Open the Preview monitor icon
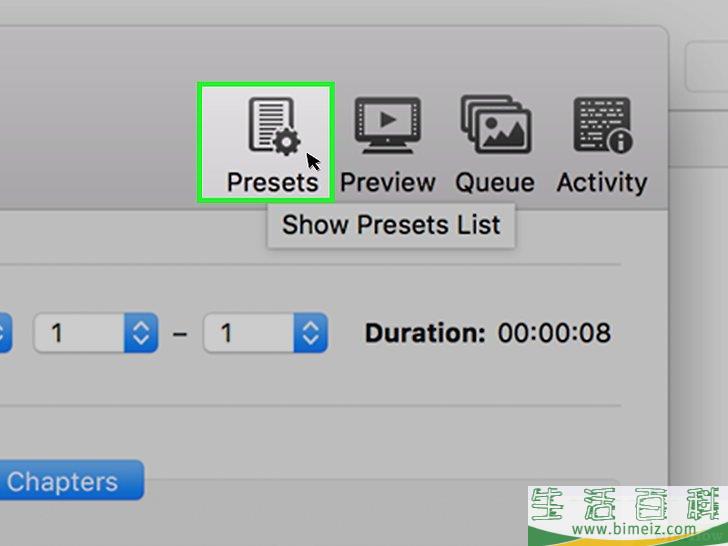Screen dimensions: 728x546 (x=387, y=125)
